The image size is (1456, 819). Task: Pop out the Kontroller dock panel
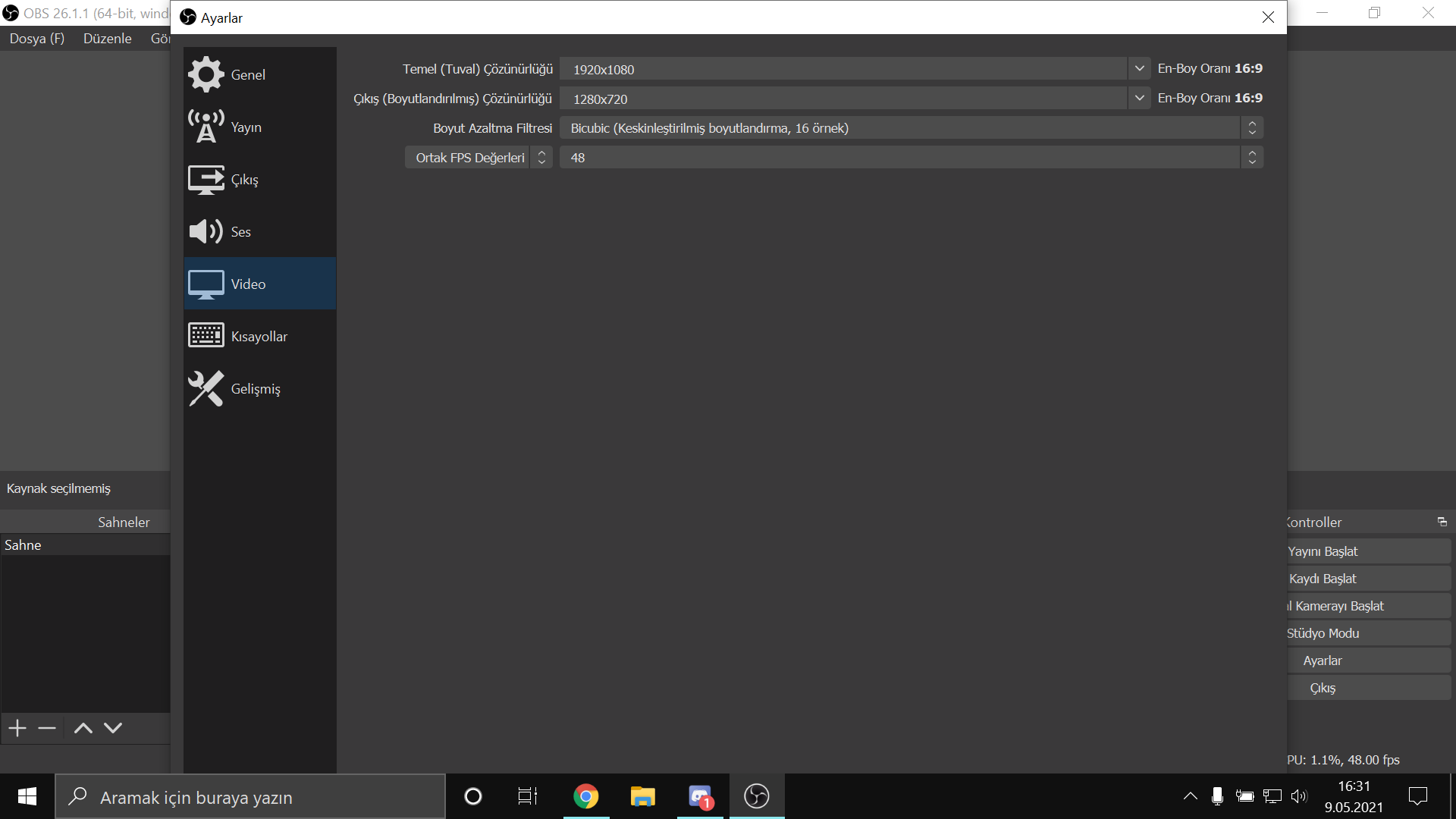click(1442, 522)
